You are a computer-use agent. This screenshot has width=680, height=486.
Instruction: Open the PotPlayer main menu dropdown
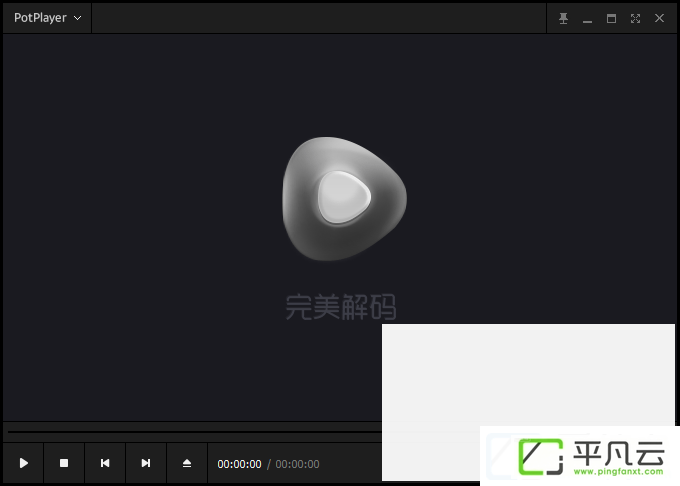[x=47, y=18]
